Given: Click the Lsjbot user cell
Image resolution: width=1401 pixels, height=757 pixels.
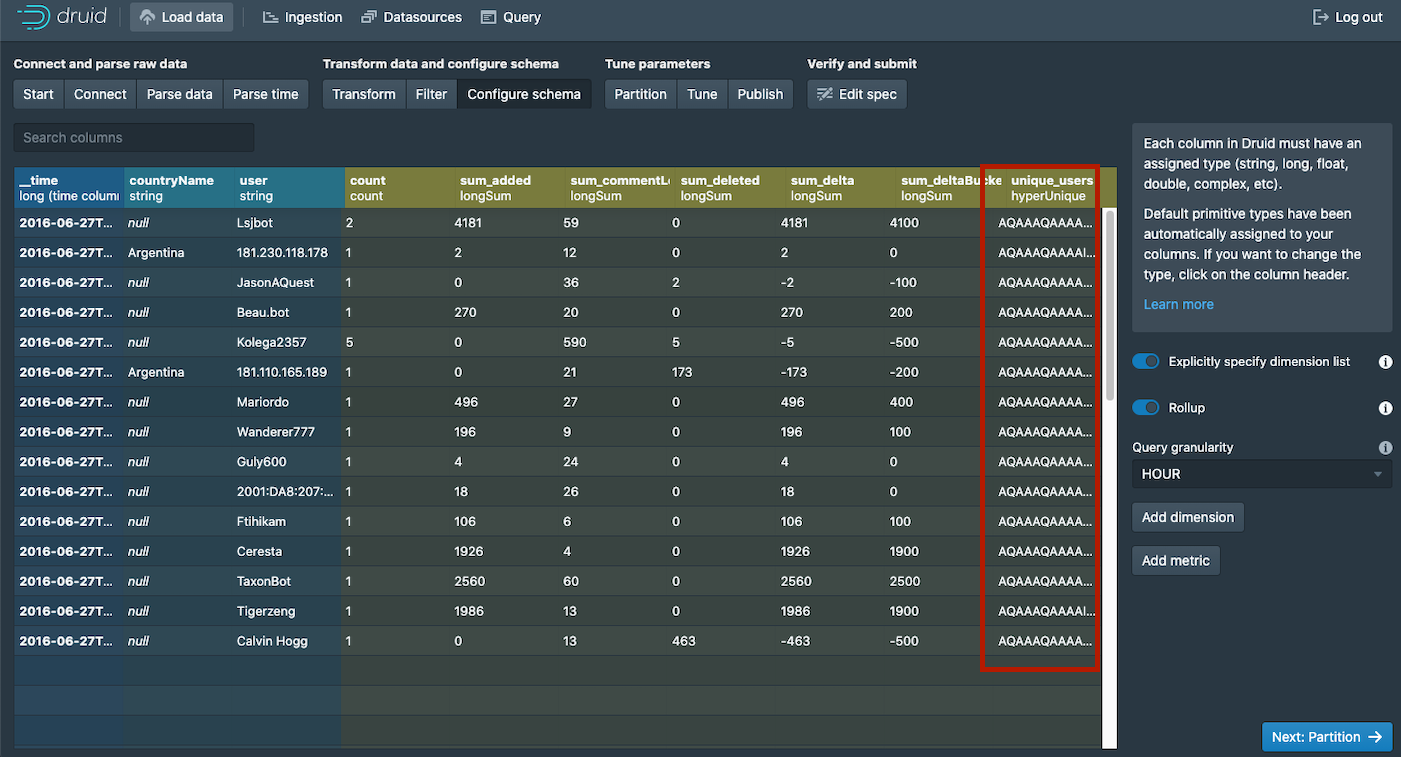Looking at the screenshot, I should tap(288, 223).
